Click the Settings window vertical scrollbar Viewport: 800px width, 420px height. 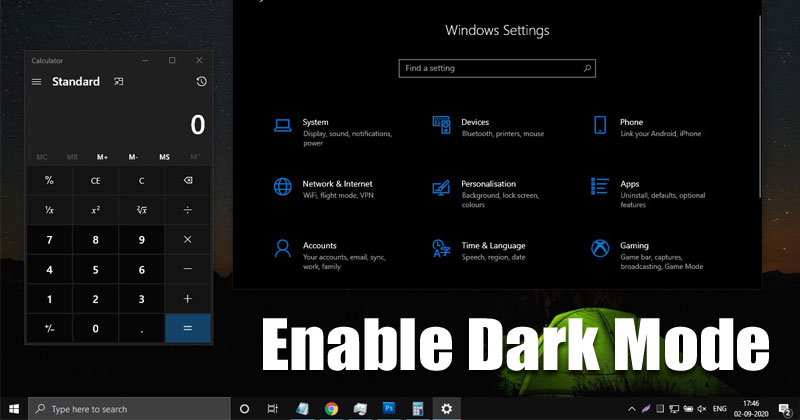click(x=760, y=106)
